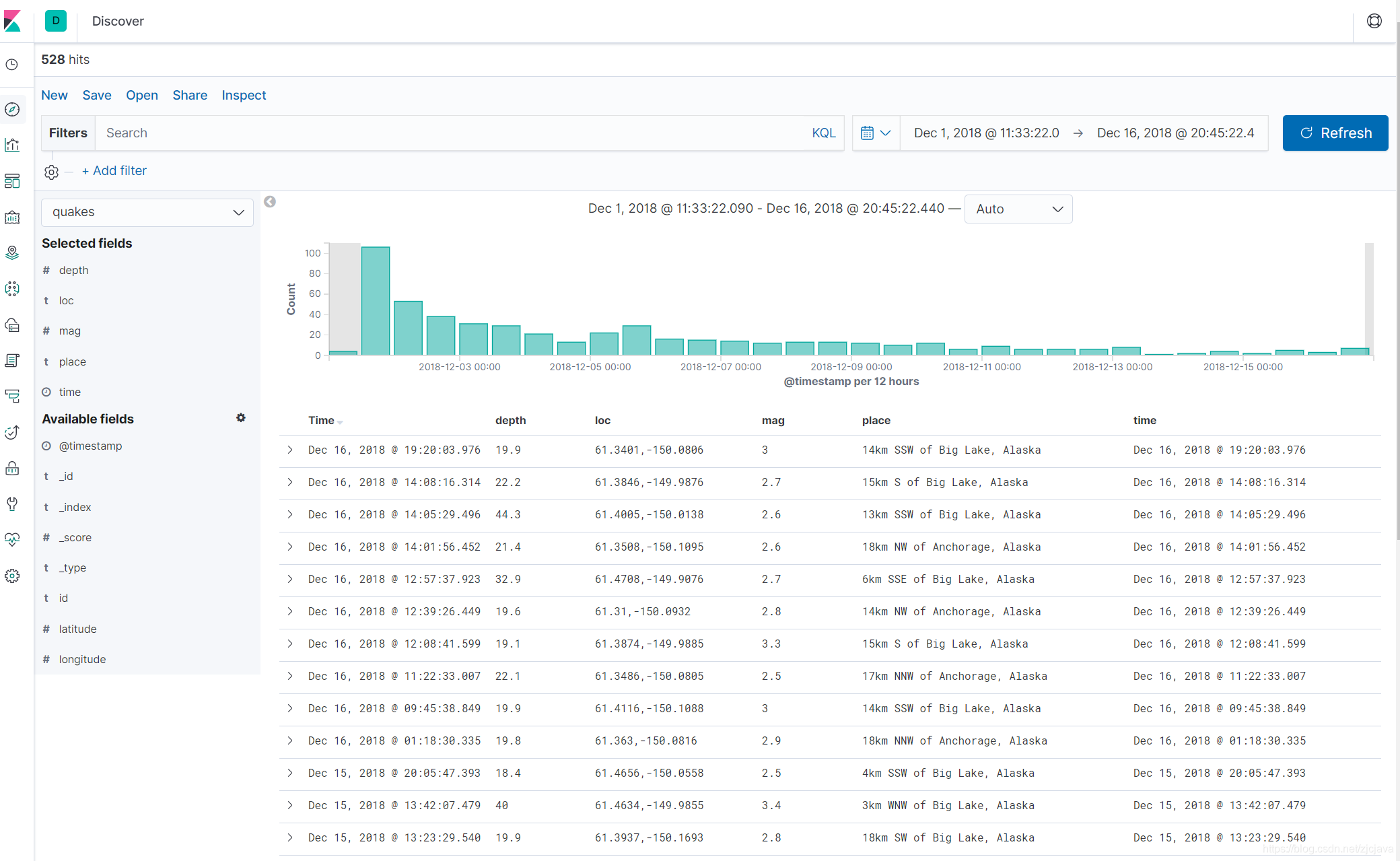The image size is (1400, 861).
Task: Open the Inspect panel menu item
Action: coord(243,95)
